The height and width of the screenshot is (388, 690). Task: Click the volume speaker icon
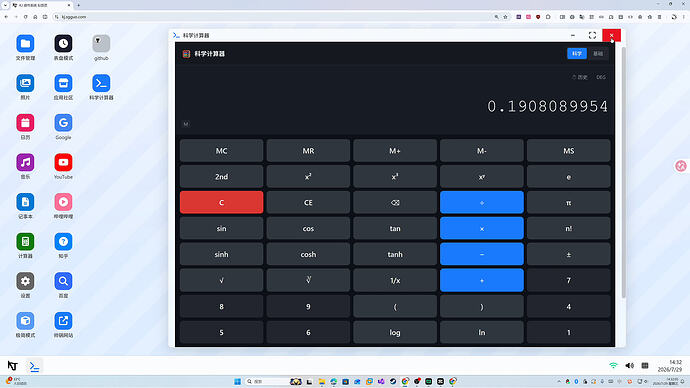[629, 366]
